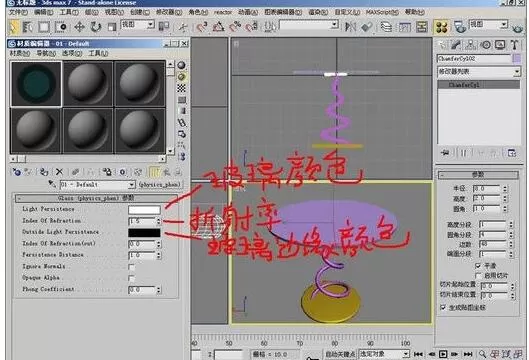Image resolution: width=529 pixels, height=360 pixels.
Task: Switch to the Display command panel
Action: click(x=500, y=45)
